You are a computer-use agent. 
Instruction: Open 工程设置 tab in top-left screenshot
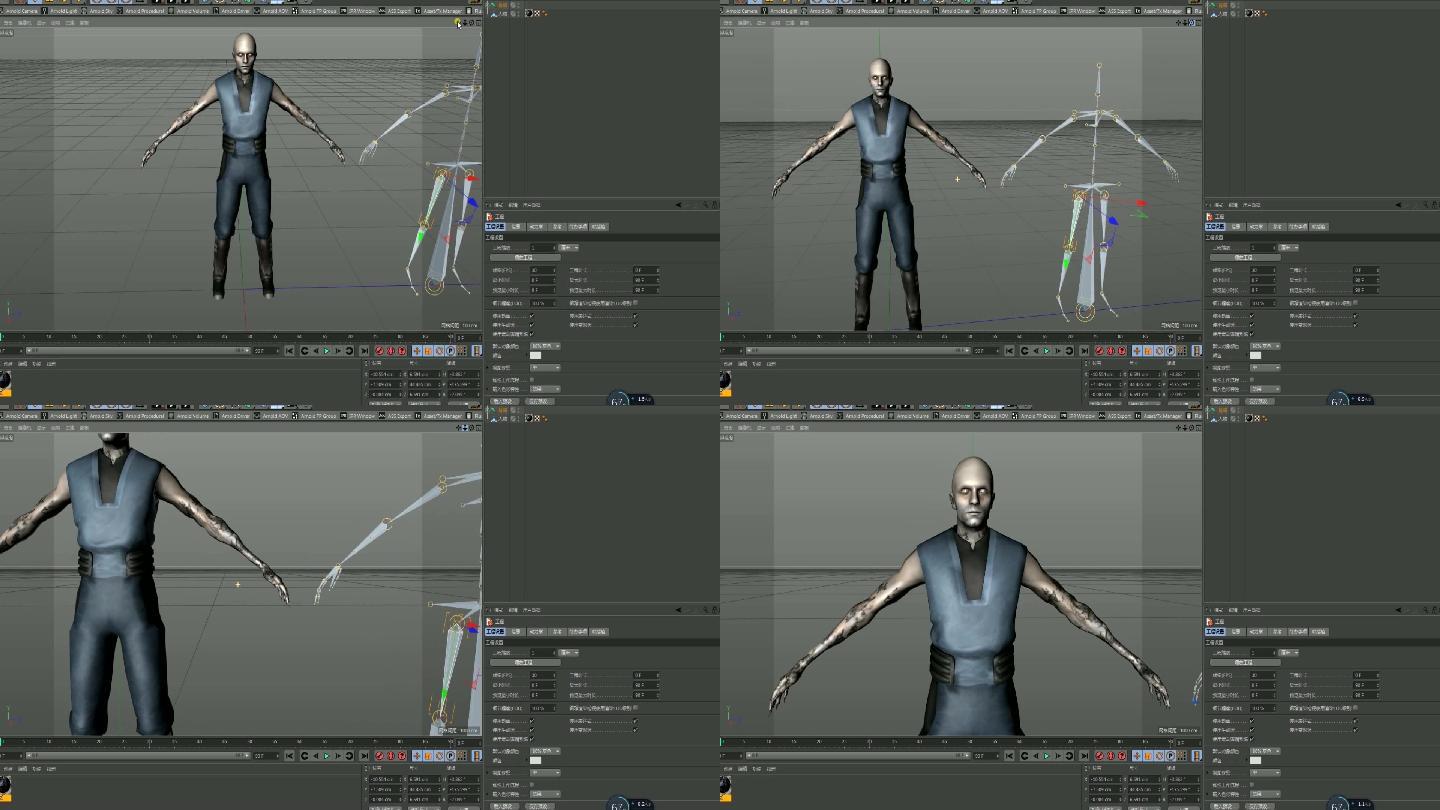[x=495, y=227]
